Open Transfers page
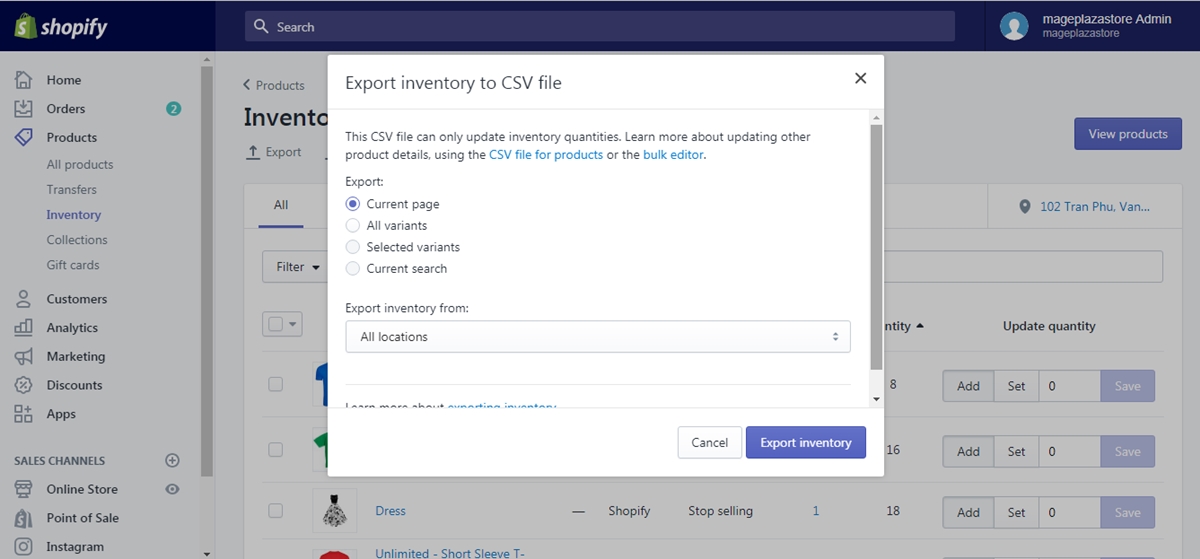Viewport: 1200px width, 559px height. (71, 189)
